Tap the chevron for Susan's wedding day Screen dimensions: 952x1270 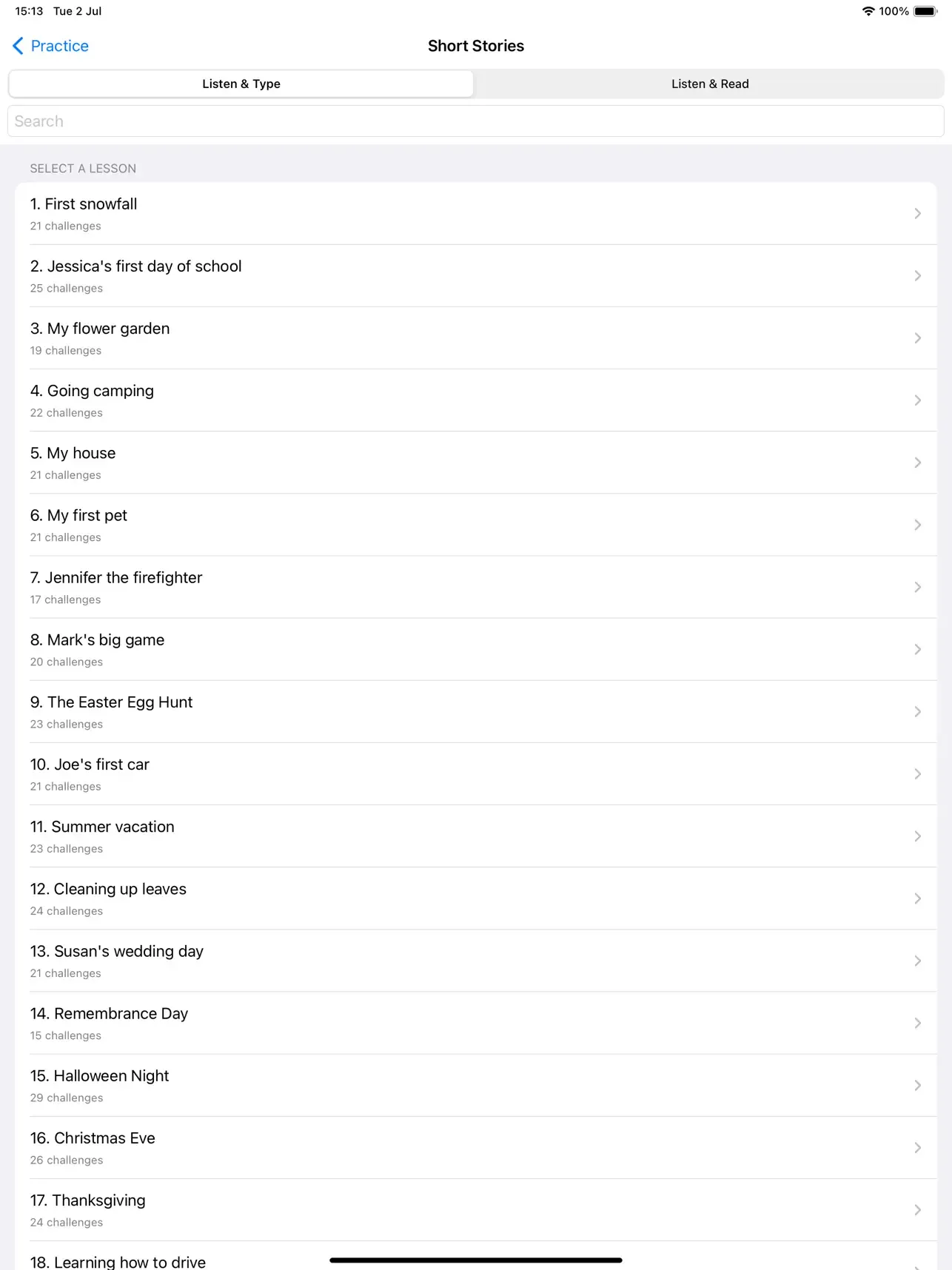[917, 961]
